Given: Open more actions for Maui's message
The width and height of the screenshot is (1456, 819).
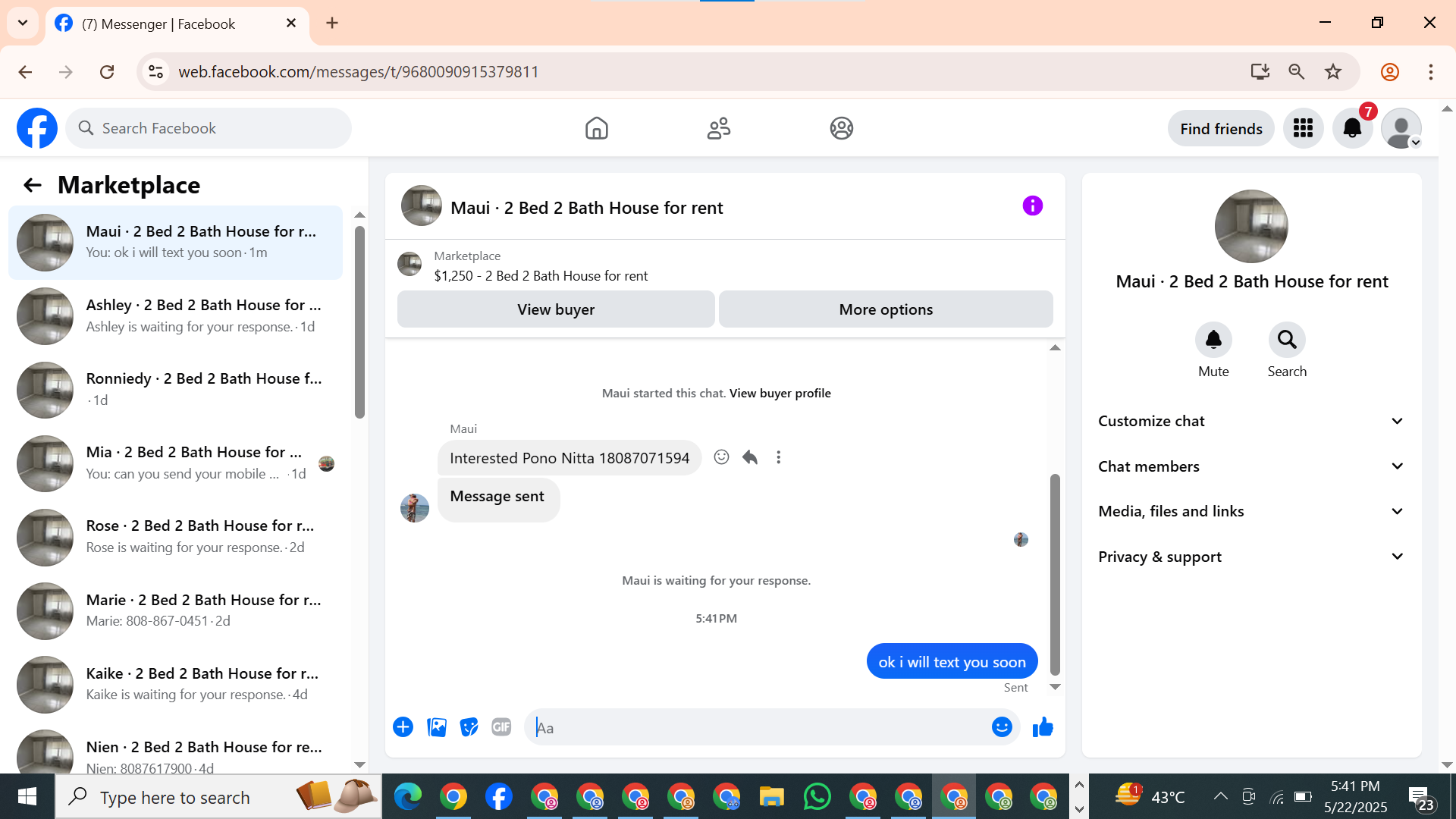Looking at the screenshot, I should click(x=778, y=457).
